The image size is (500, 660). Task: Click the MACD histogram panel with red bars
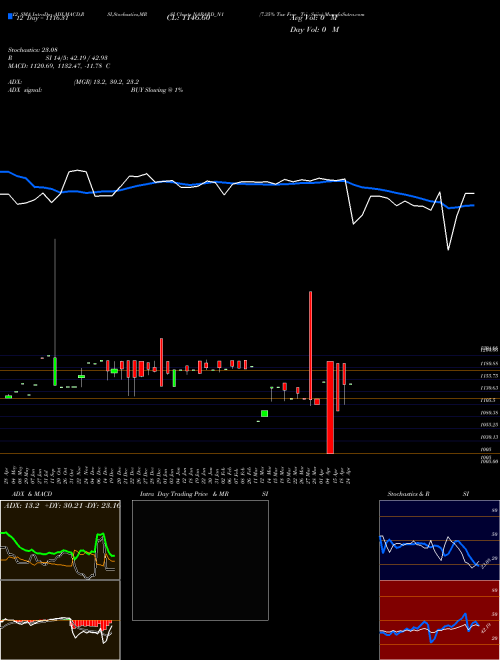point(60,620)
